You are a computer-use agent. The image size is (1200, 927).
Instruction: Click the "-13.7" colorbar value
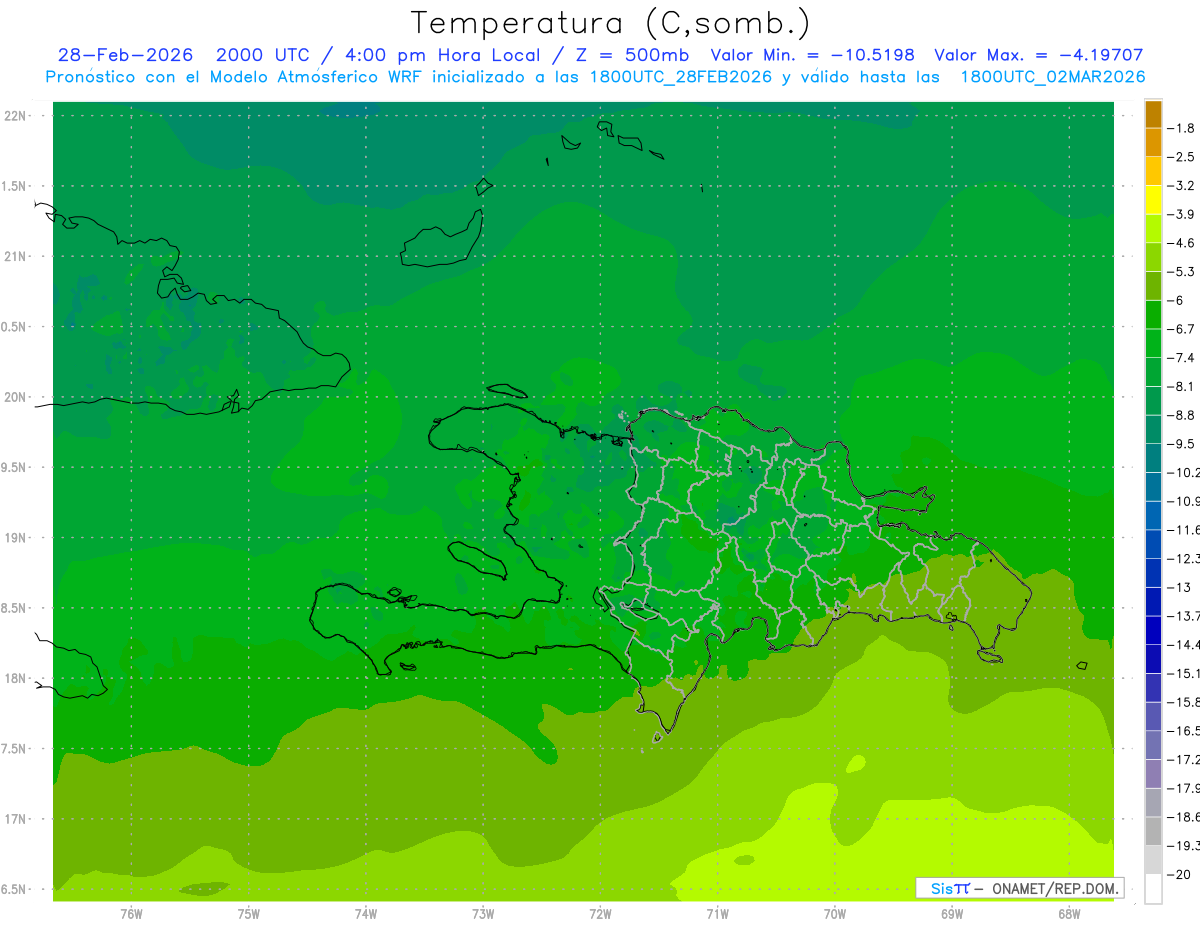click(1185, 615)
